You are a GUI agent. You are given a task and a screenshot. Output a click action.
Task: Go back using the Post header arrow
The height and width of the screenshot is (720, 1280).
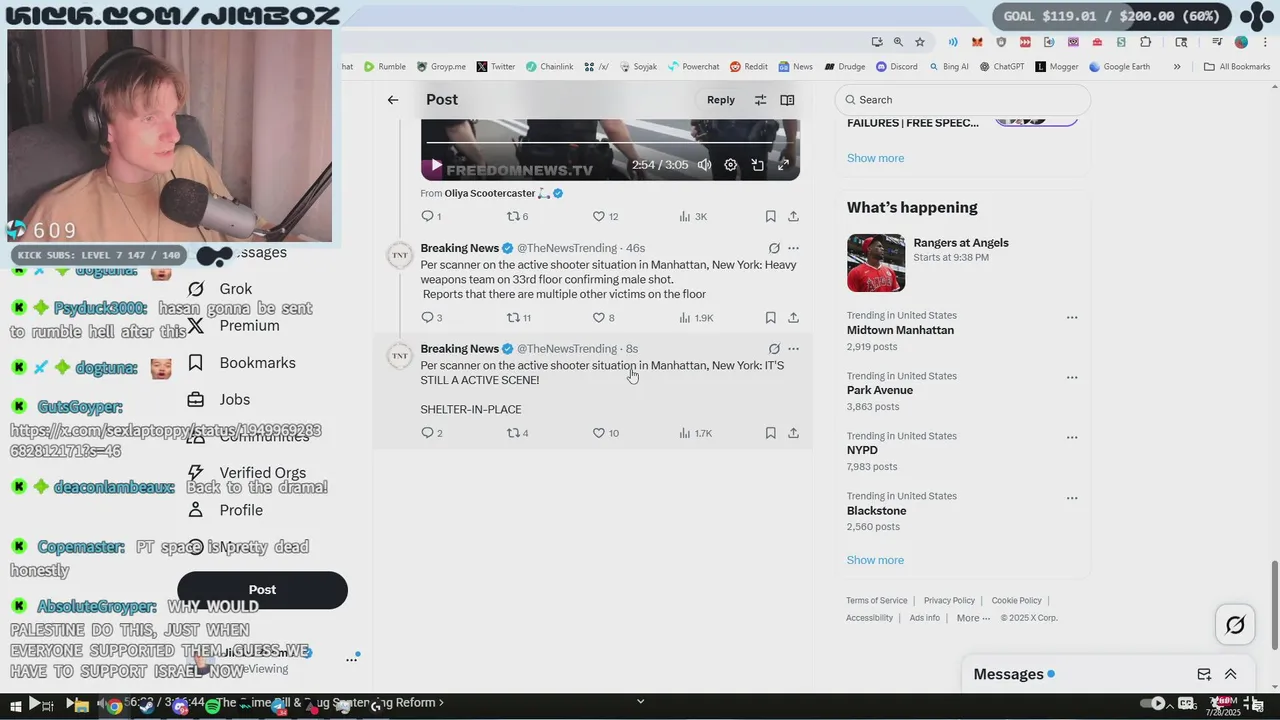coord(393,100)
